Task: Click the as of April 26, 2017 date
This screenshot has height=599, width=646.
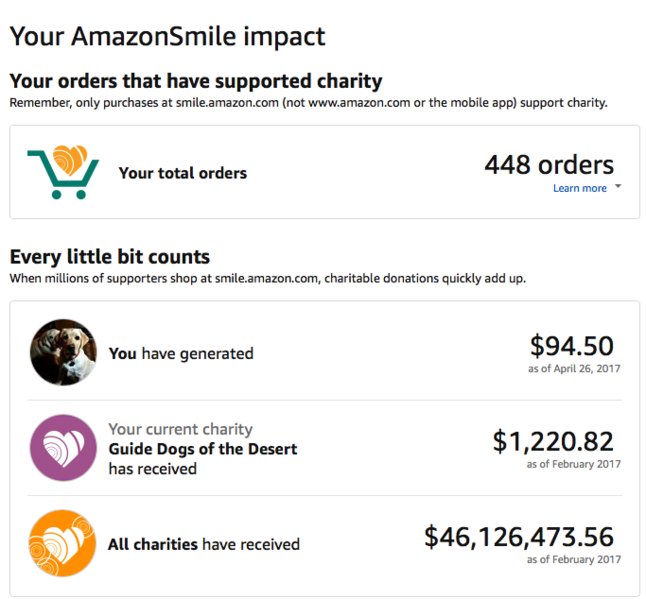Action: pos(574,368)
